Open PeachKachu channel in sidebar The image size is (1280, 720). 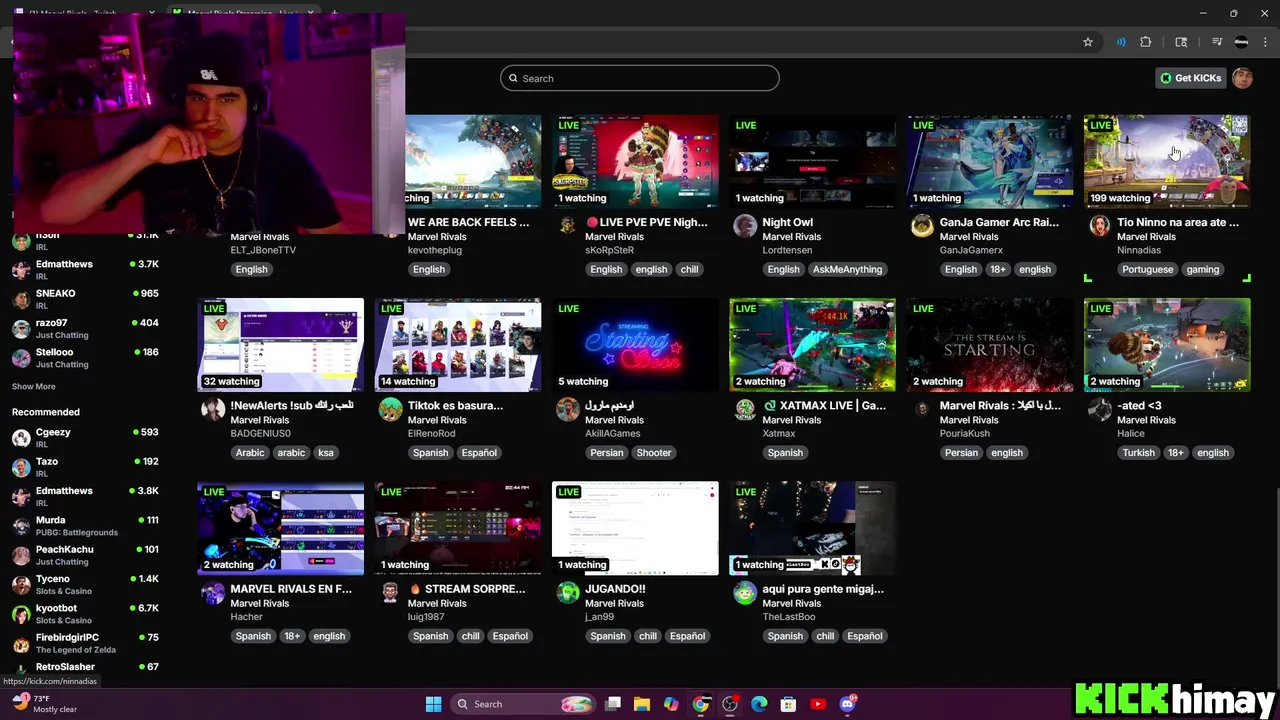click(85, 555)
